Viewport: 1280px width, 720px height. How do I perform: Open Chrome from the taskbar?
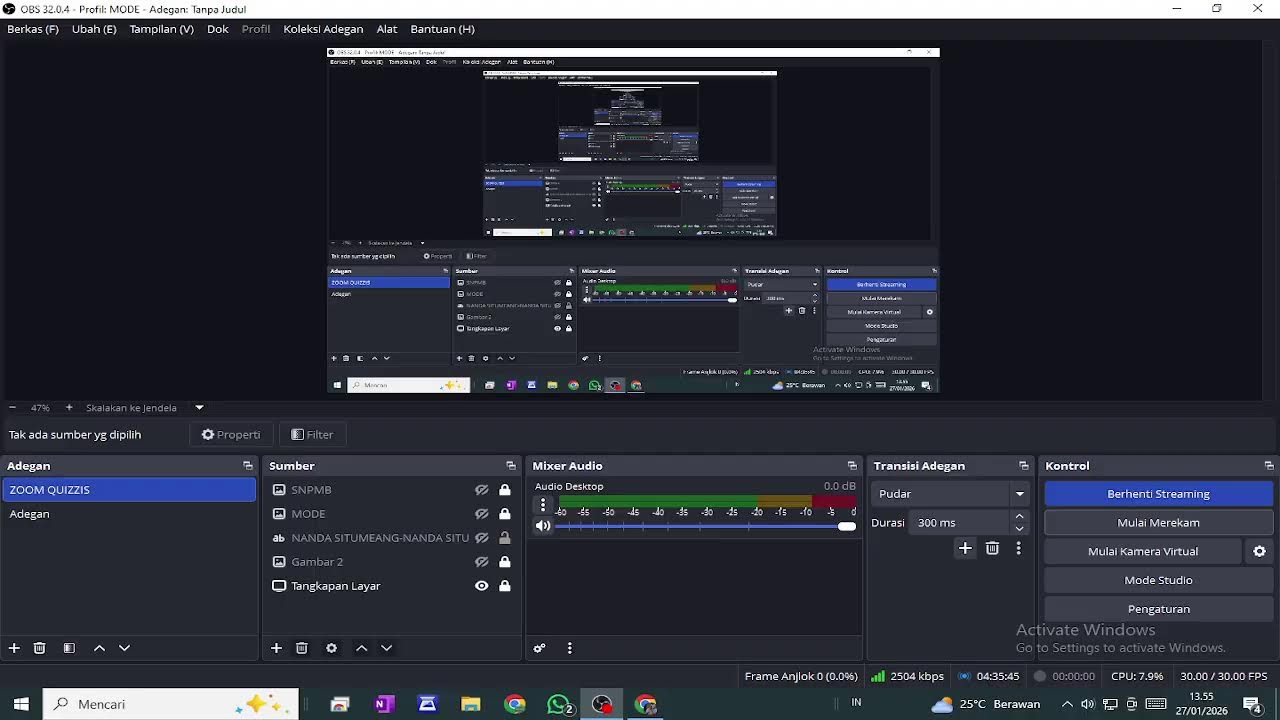(x=515, y=704)
